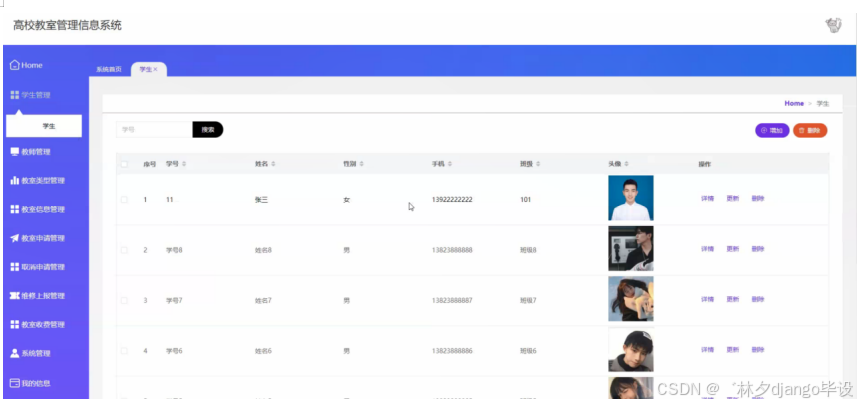Click 更新 for row 姓名8

coord(732,249)
